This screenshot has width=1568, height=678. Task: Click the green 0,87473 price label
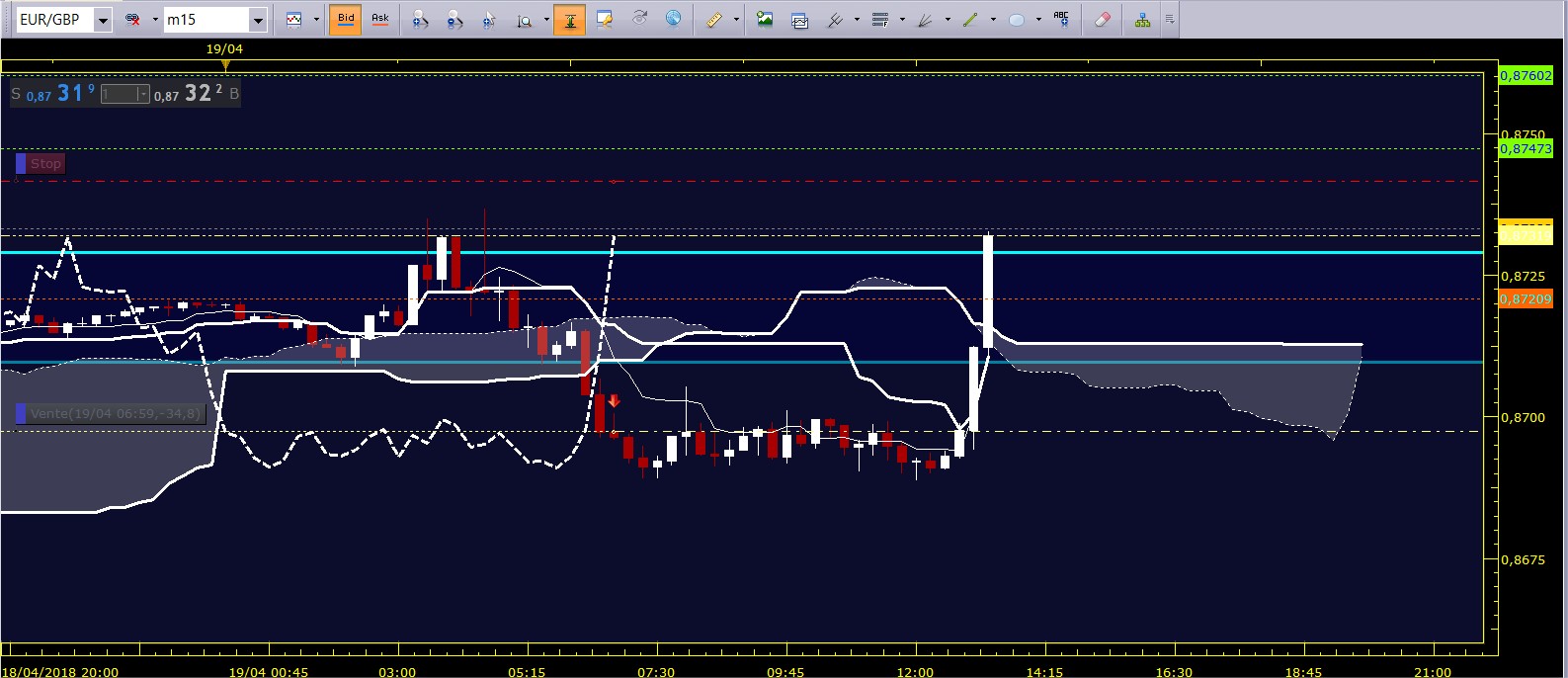[x=1526, y=148]
